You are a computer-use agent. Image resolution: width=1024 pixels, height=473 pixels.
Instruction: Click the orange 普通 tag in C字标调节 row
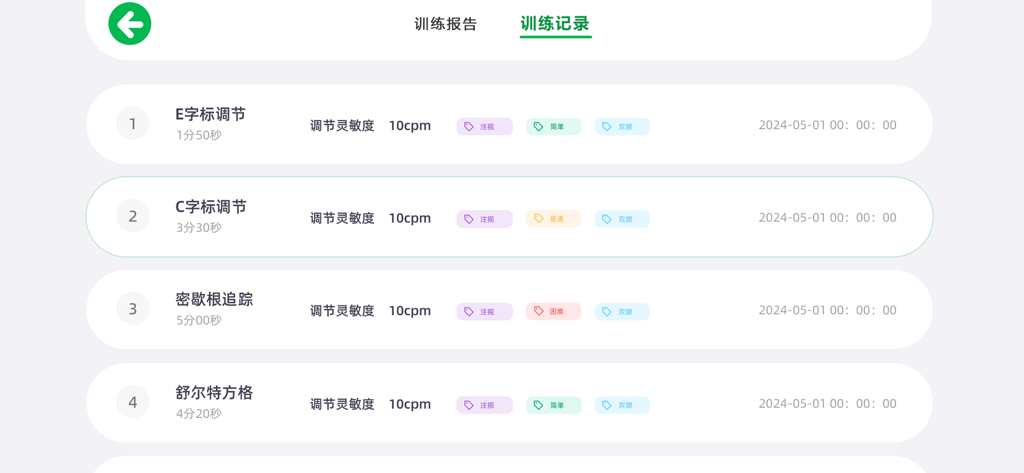point(553,219)
